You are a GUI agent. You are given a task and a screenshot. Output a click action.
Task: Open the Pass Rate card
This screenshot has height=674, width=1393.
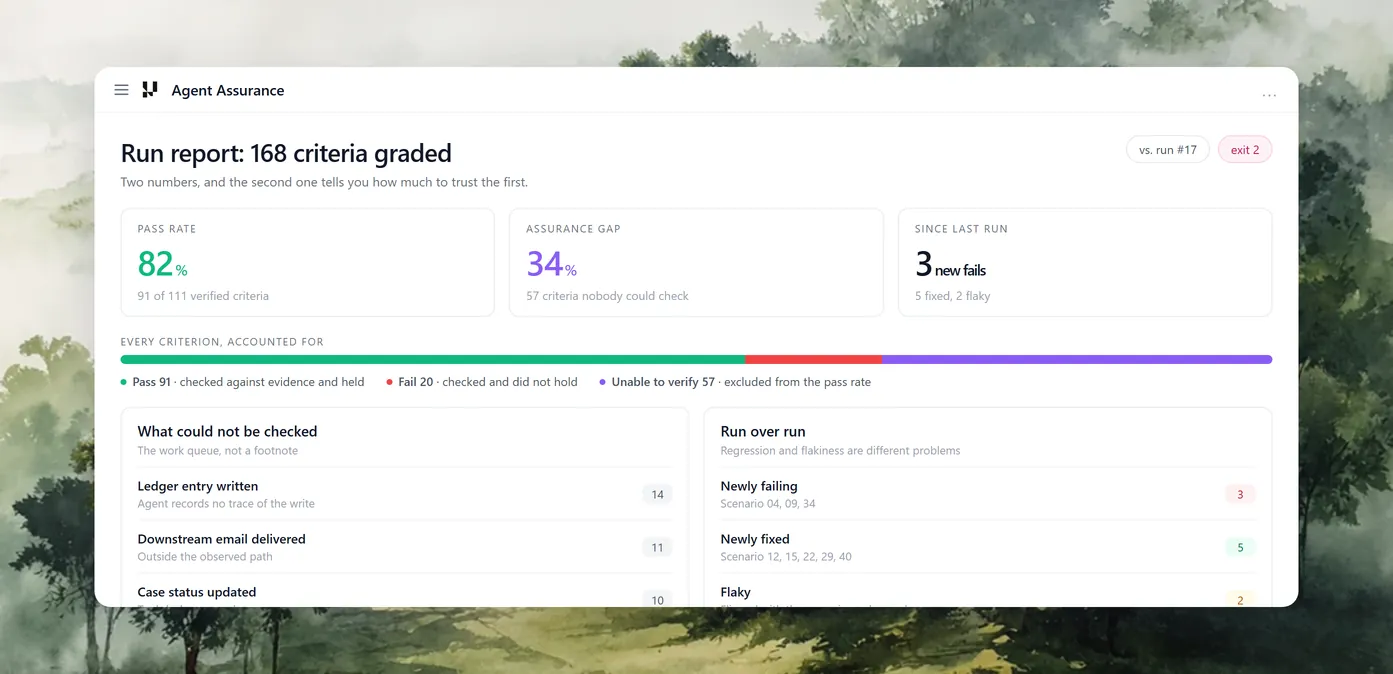(x=307, y=262)
